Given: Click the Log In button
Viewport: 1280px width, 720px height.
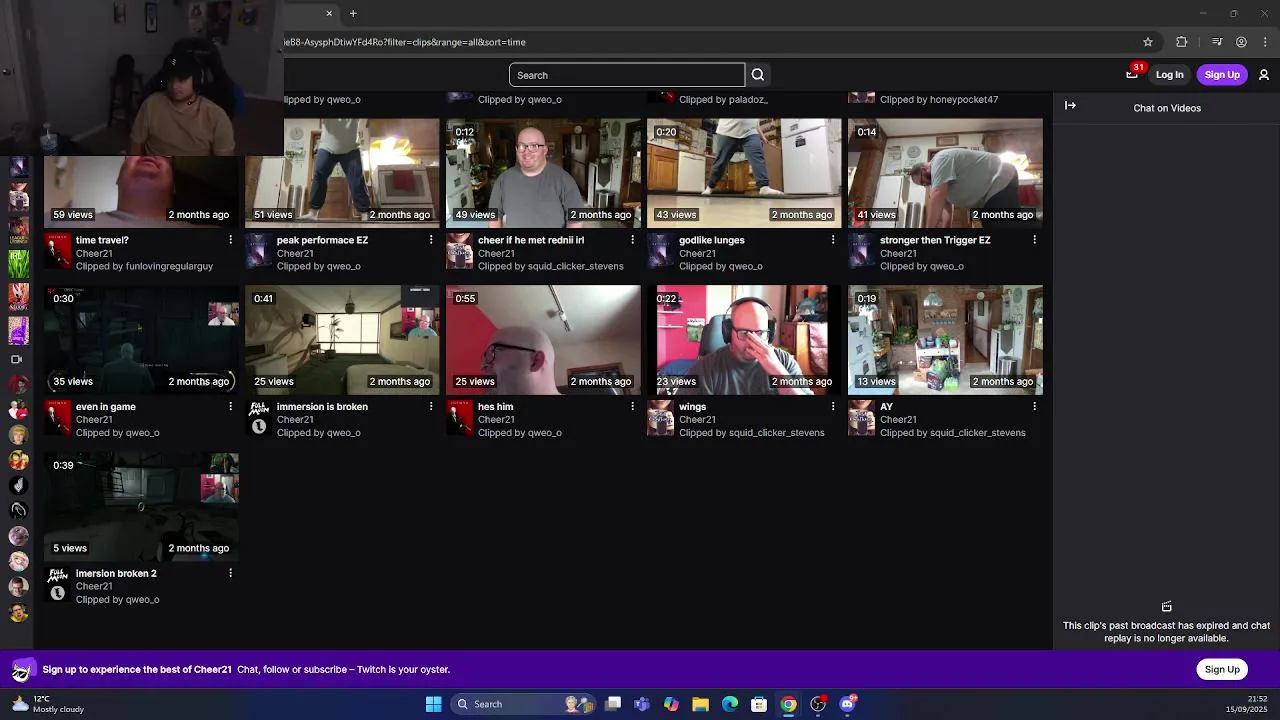Looking at the screenshot, I should pyautogui.click(x=1169, y=75).
